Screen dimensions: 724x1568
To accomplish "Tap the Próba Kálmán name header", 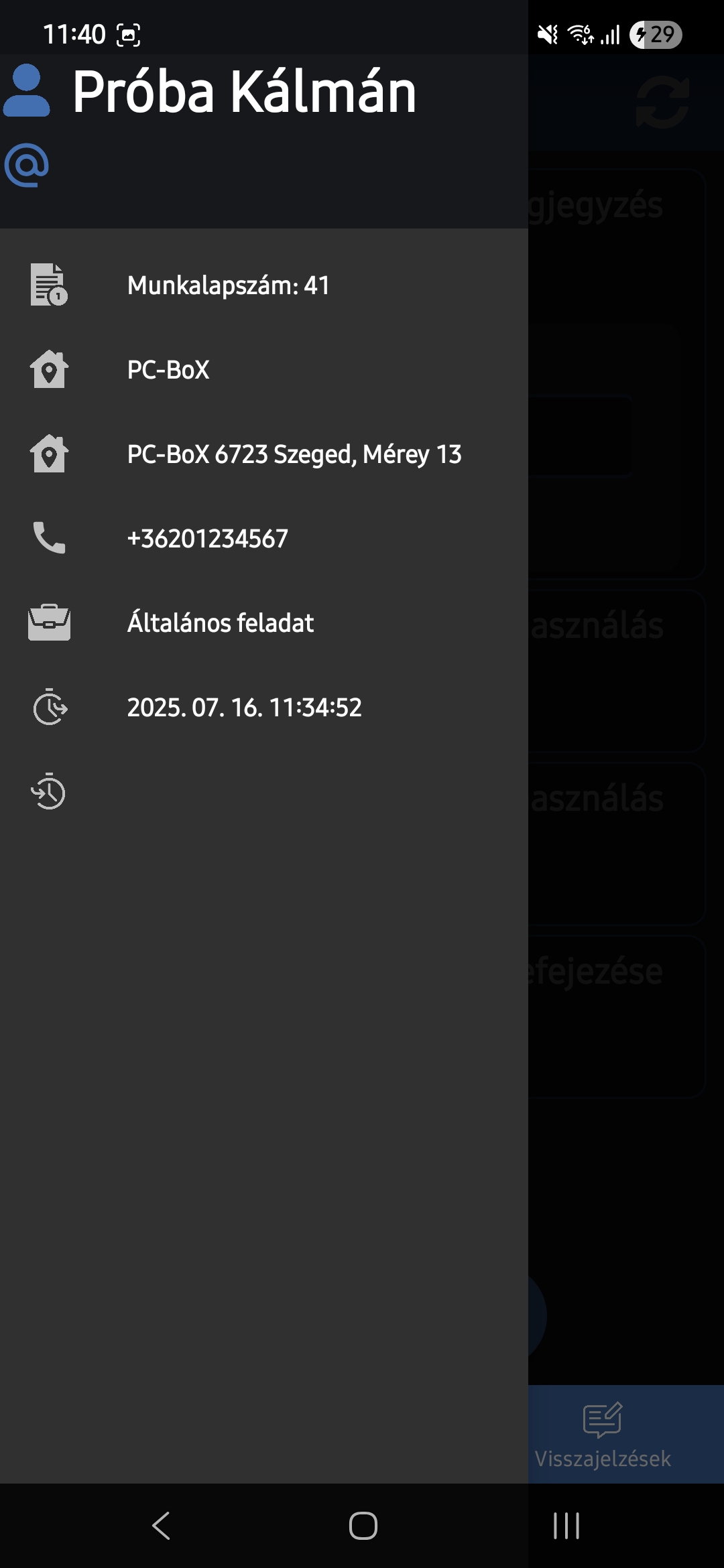I will click(245, 92).
